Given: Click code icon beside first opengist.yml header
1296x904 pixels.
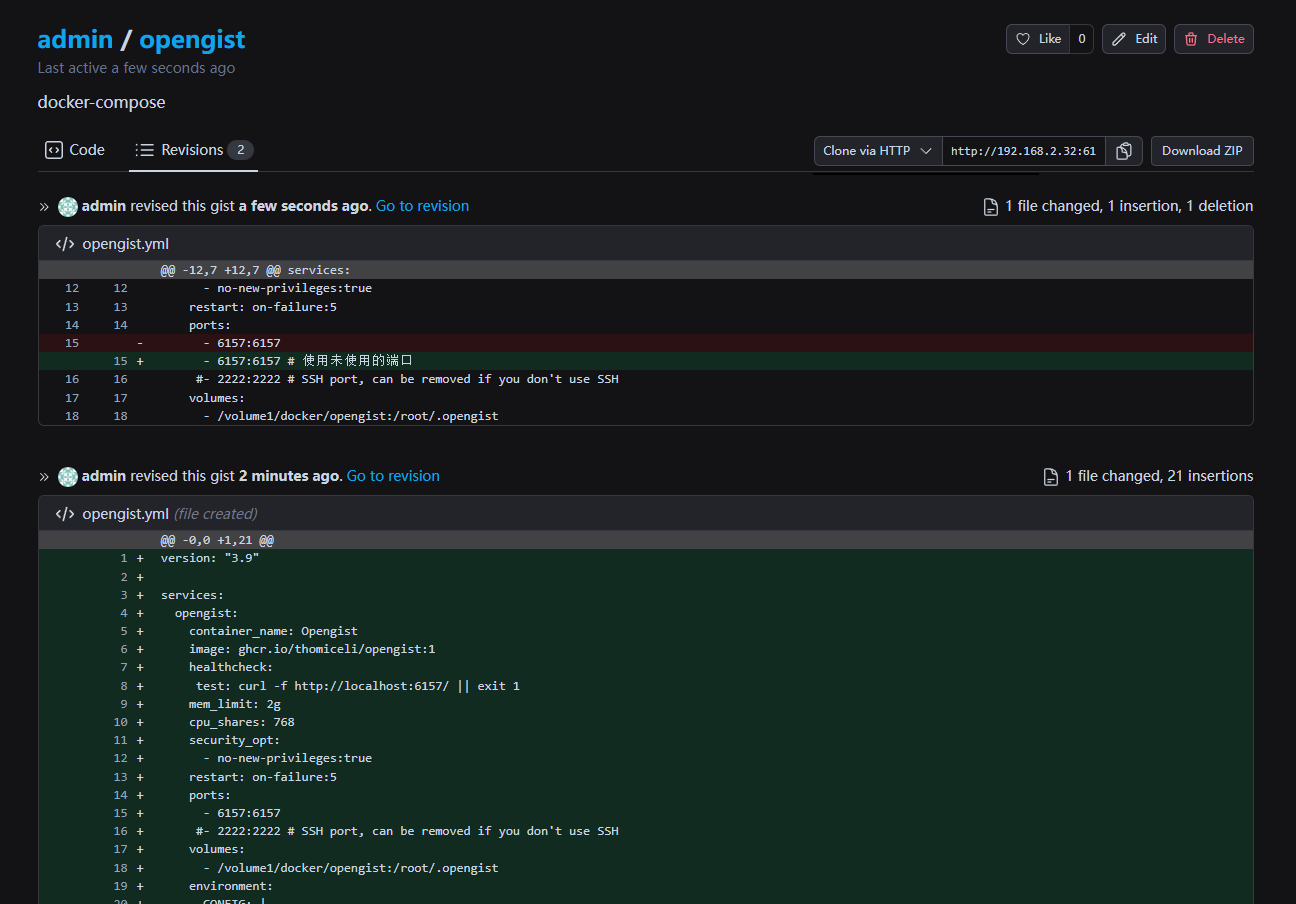Looking at the screenshot, I should coord(65,244).
